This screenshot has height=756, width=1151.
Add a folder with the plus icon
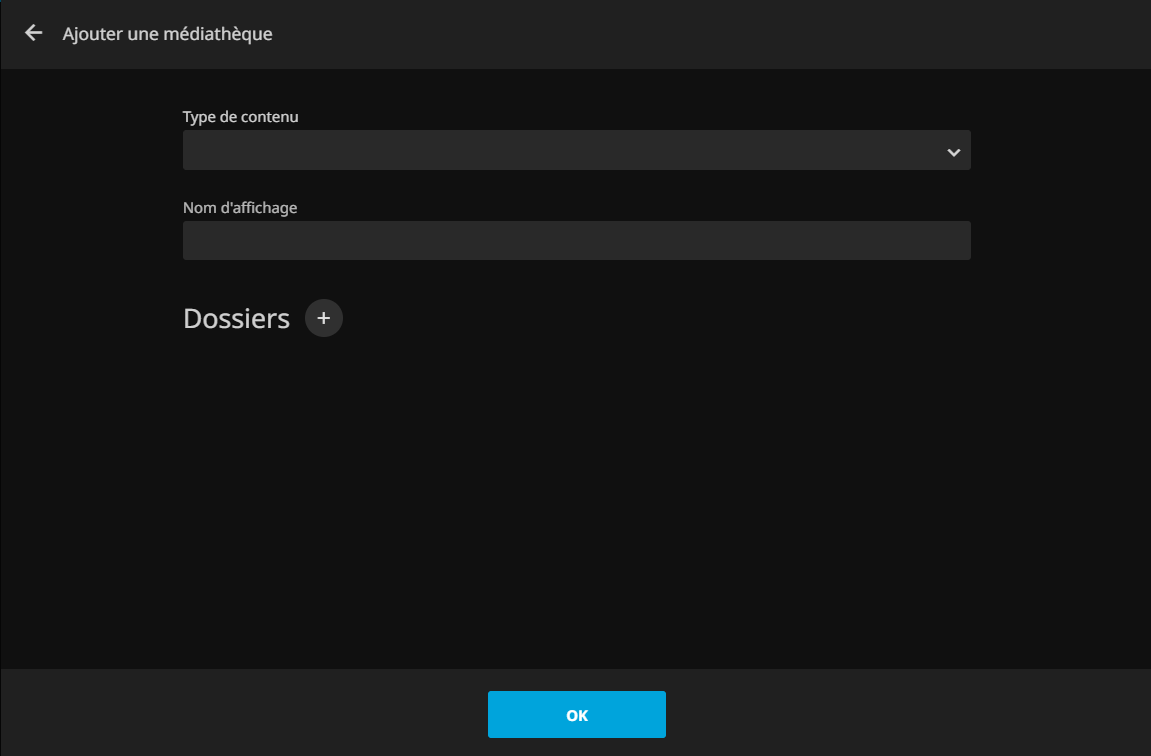pyautogui.click(x=323, y=318)
